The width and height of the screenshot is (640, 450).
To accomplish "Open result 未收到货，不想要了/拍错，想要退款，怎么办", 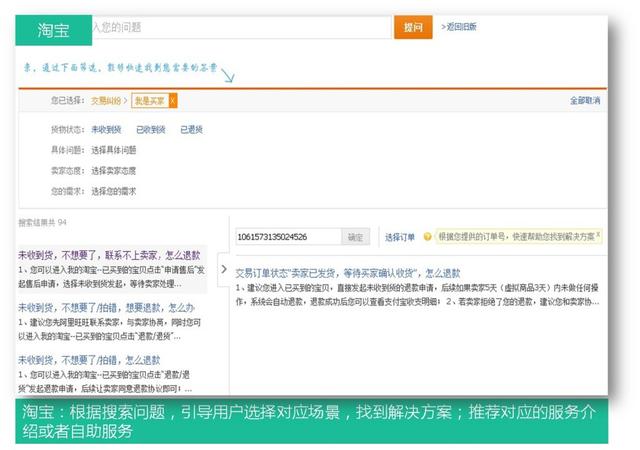I will 106,307.
